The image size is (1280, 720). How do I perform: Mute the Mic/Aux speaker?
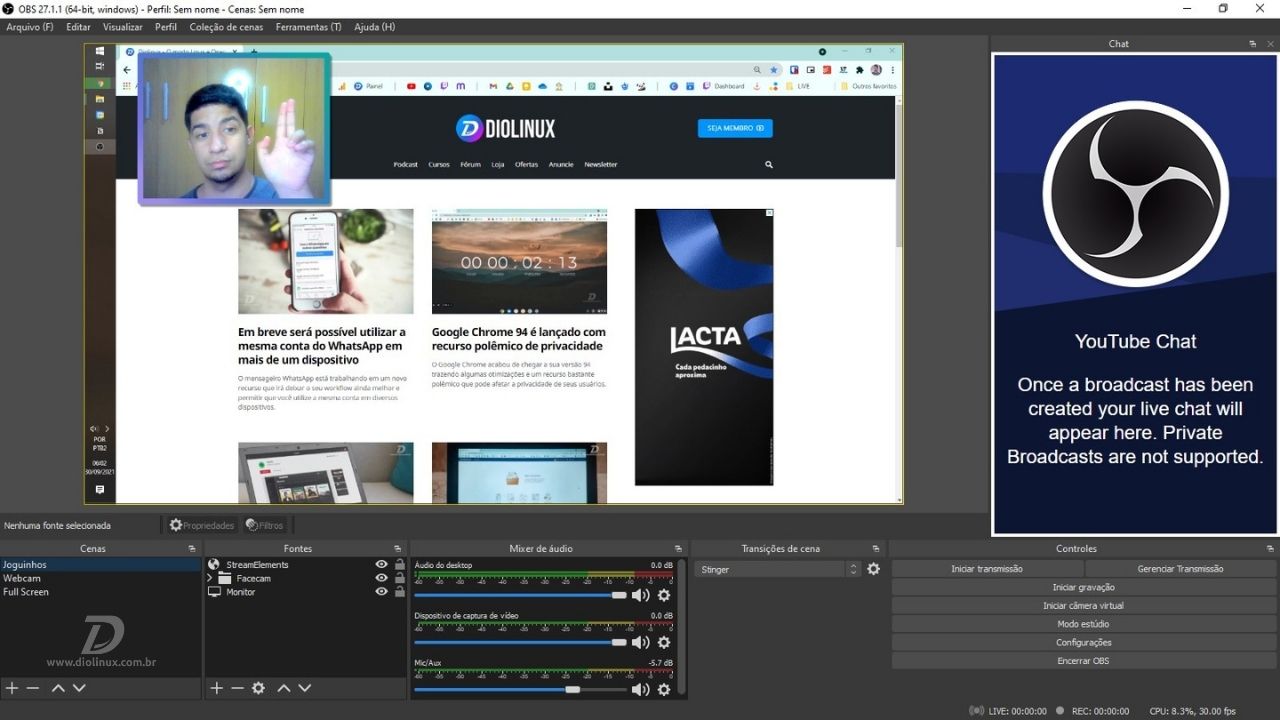tap(640, 689)
